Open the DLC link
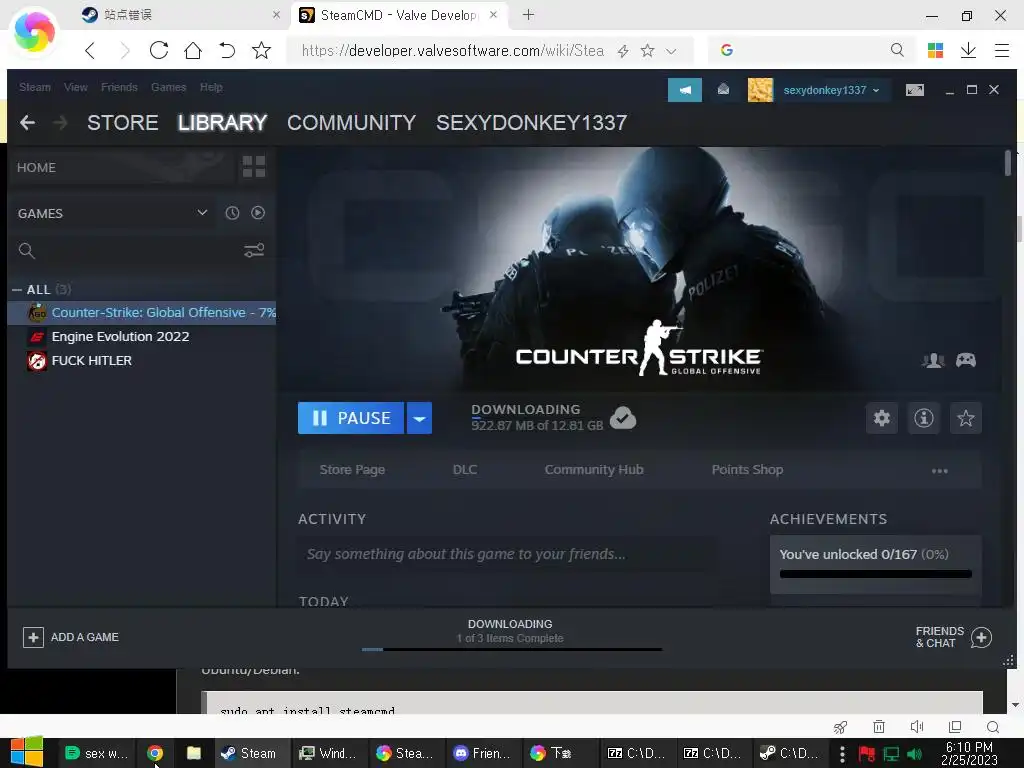 [x=464, y=470]
